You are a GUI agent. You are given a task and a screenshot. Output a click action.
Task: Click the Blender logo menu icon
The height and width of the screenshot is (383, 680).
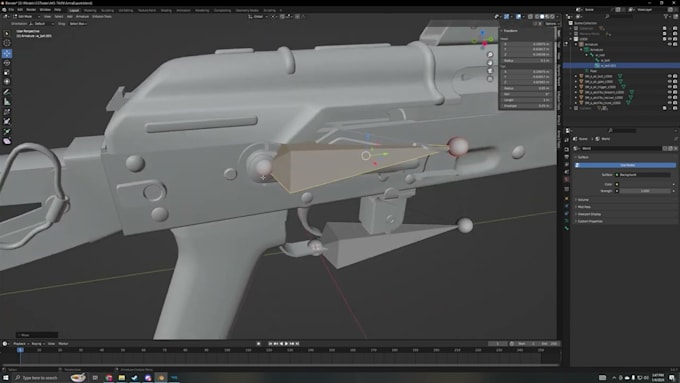tap(4, 10)
